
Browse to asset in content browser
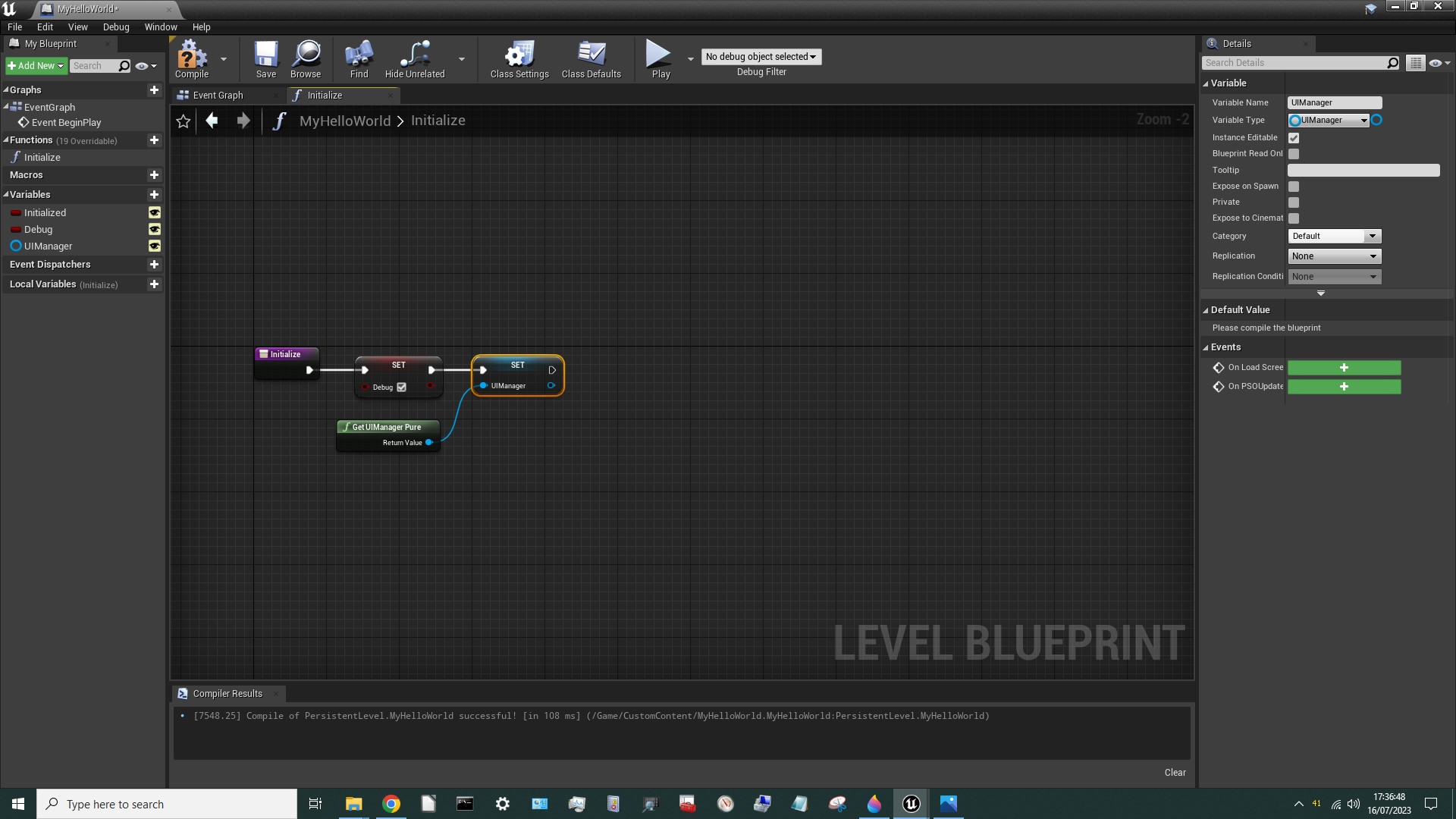pos(306,59)
